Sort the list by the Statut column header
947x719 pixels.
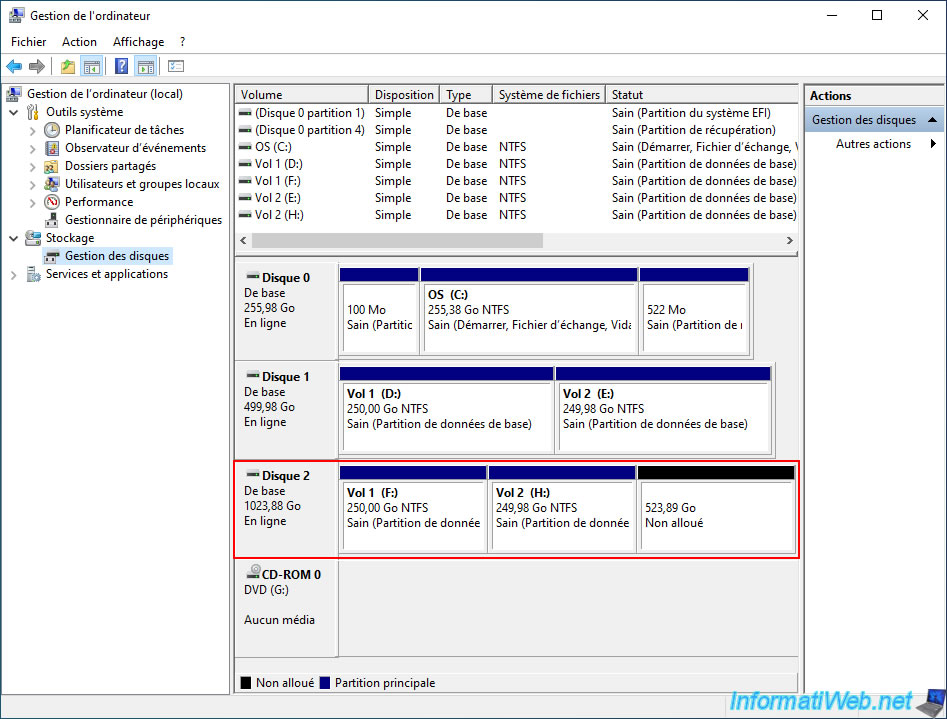(700, 95)
